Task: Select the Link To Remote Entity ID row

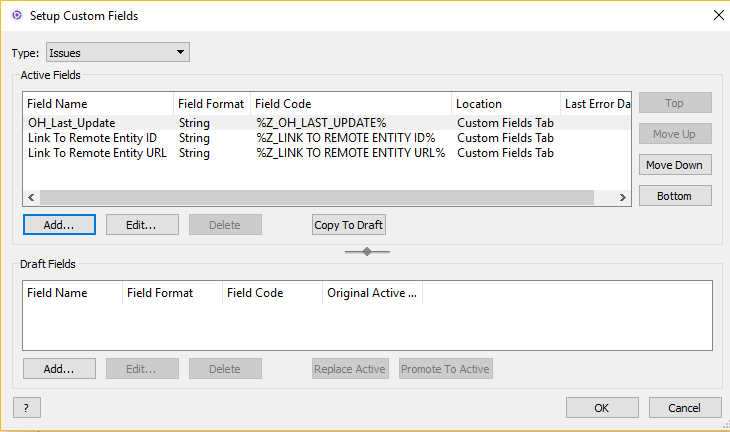Action: pyautogui.click(x=92, y=138)
